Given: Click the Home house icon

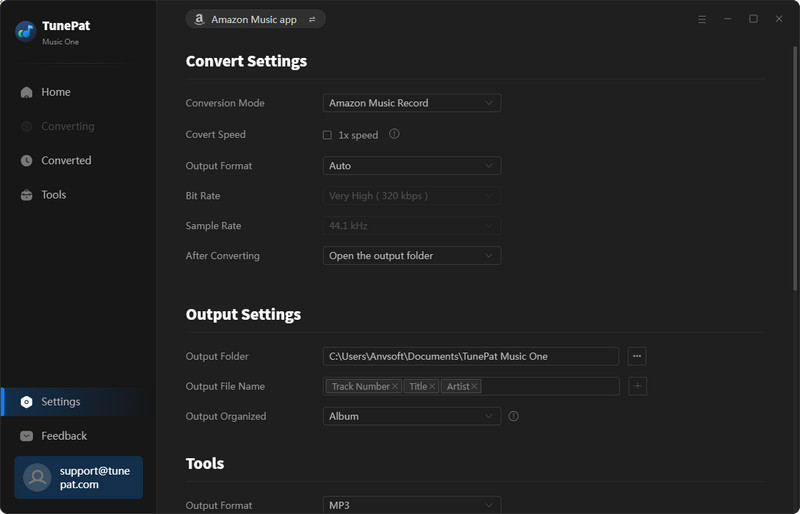Looking at the screenshot, I should (27, 92).
